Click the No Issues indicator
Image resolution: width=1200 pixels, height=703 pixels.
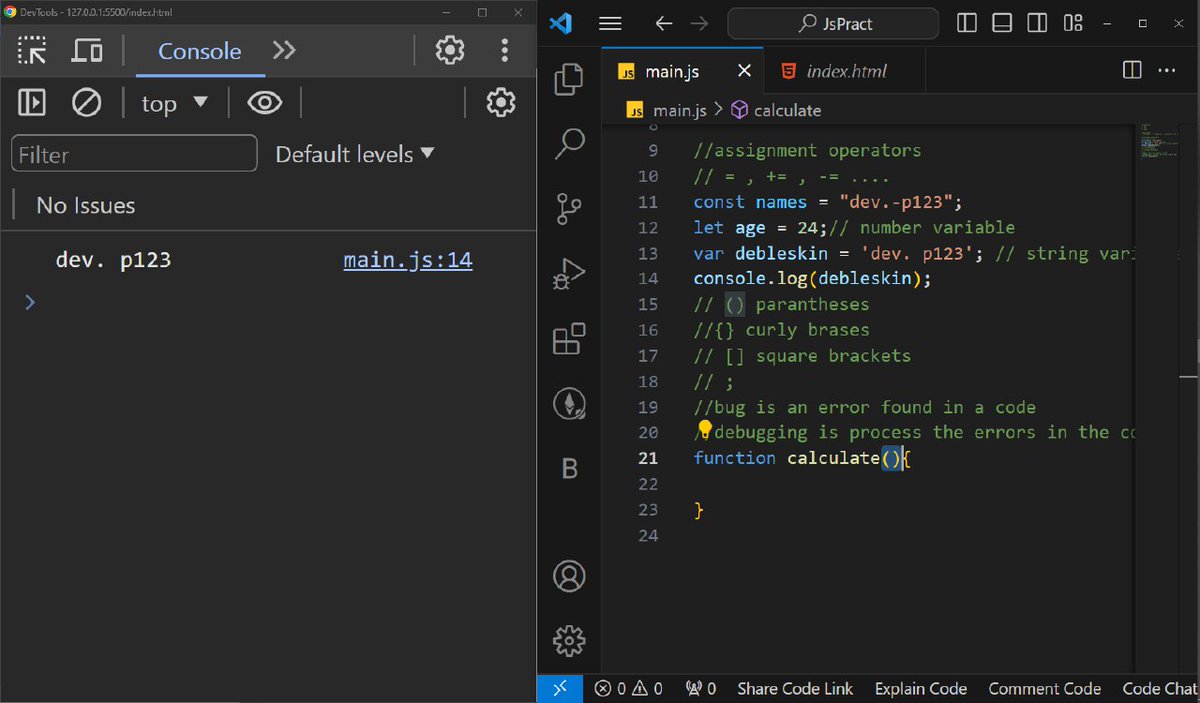pos(85,205)
